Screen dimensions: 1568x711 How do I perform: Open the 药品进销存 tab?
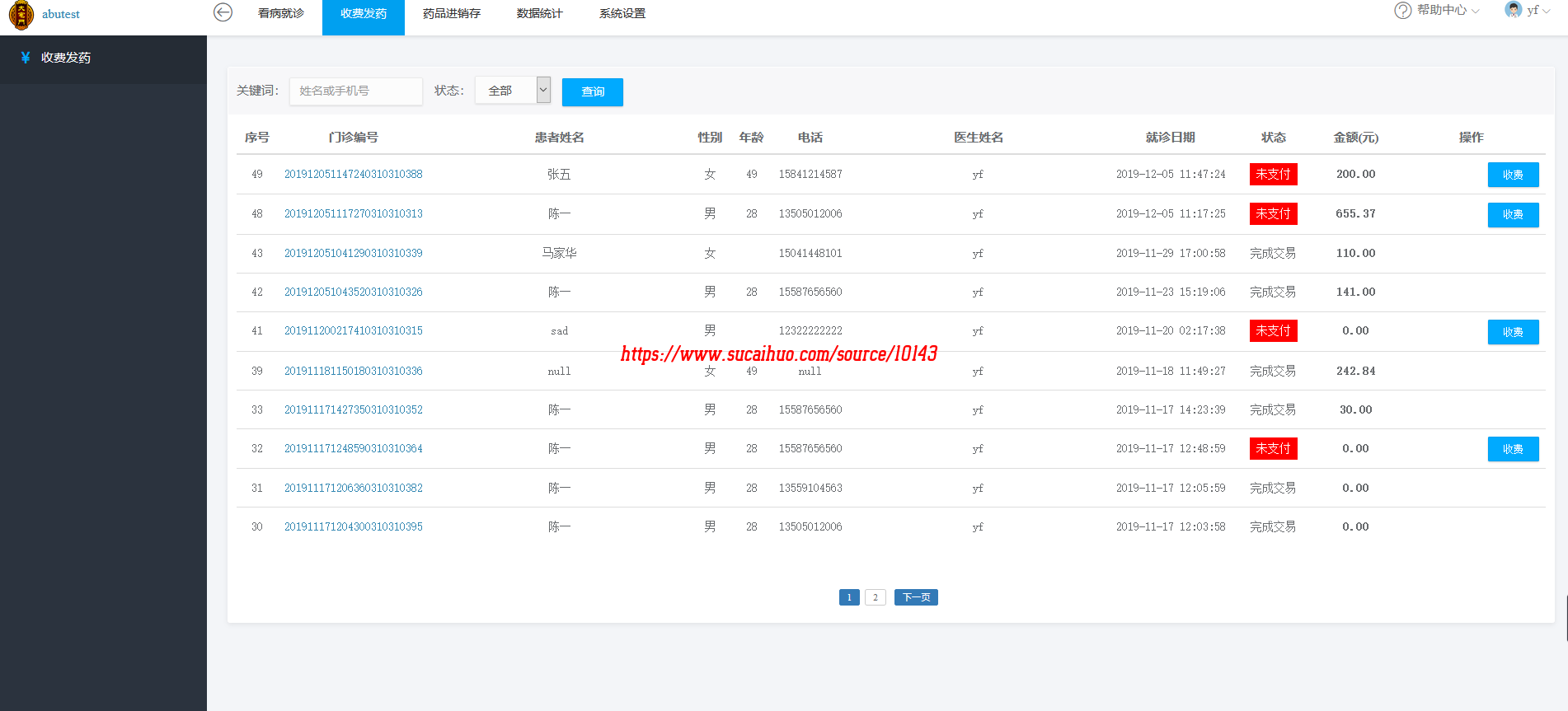pyautogui.click(x=451, y=14)
